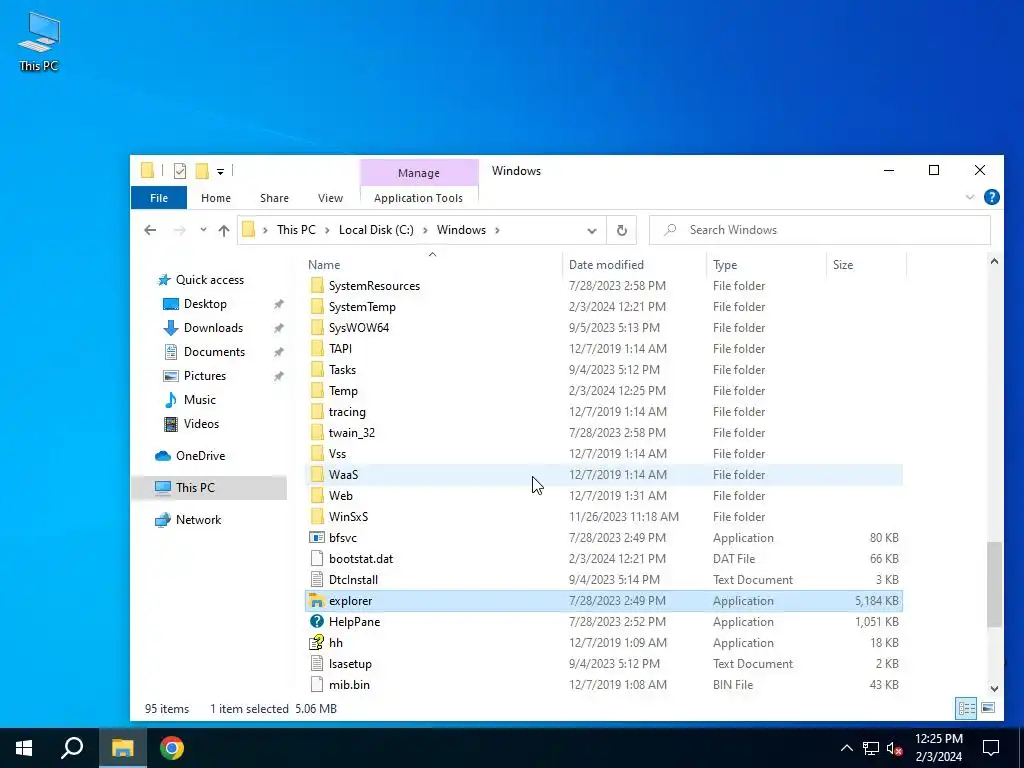Select the HelpPane application icon
1024x768 pixels.
click(317, 622)
